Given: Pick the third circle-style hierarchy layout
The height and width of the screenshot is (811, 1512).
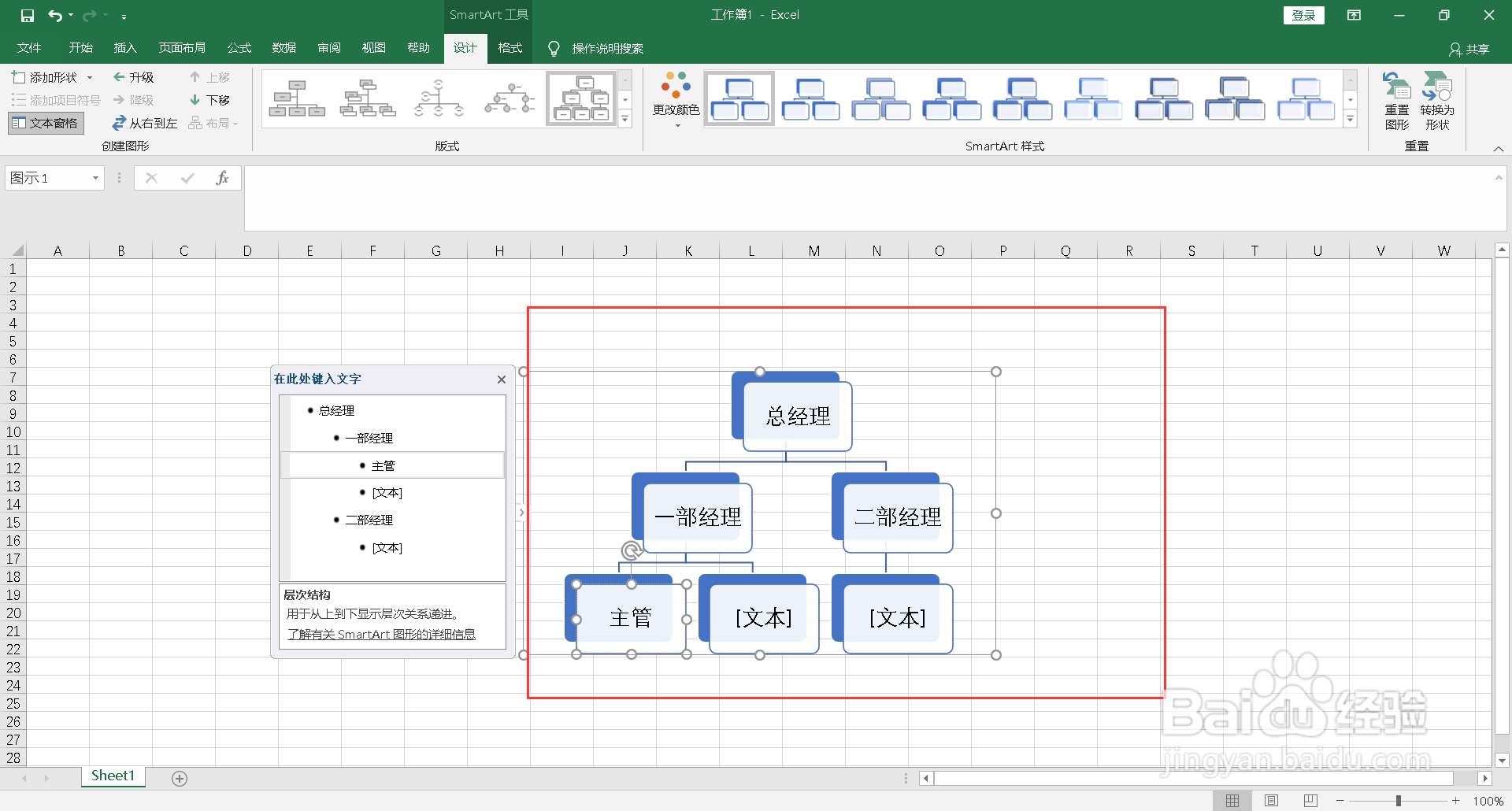Looking at the screenshot, I should [x=439, y=98].
